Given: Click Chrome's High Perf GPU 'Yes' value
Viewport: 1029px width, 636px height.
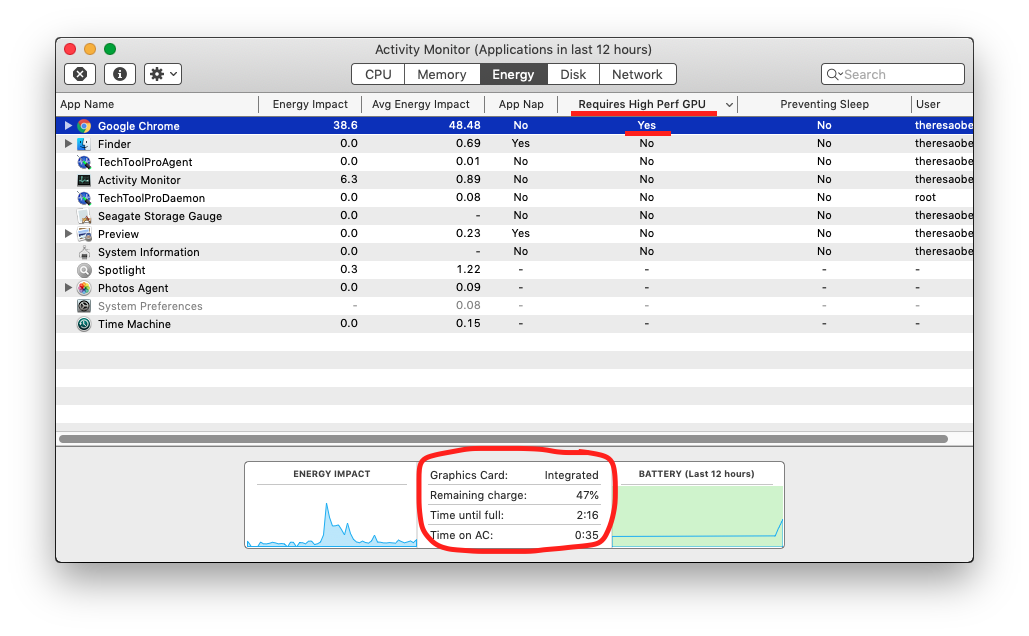Looking at the screenshot, I should click(646, 125).
